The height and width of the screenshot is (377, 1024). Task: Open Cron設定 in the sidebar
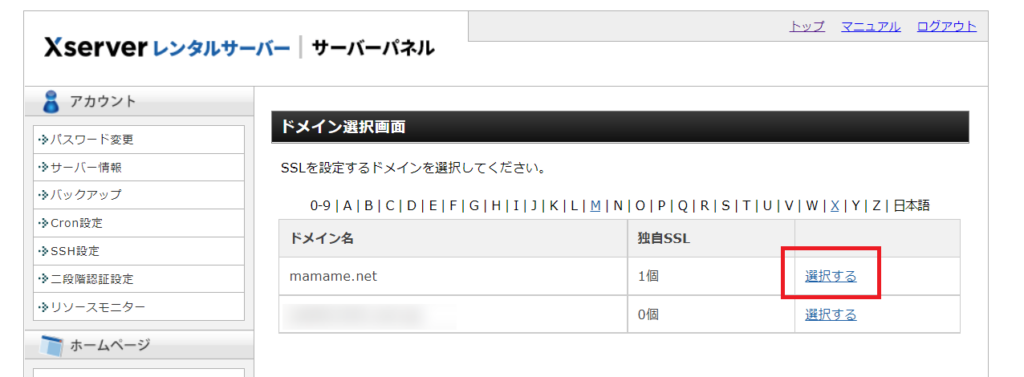pyautogui.click(x=139, y=223)
